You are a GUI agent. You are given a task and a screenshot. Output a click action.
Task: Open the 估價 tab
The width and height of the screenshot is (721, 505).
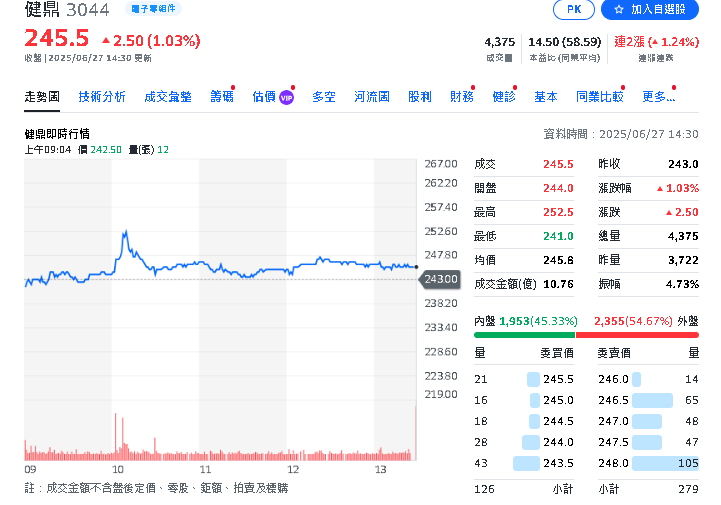coord(264,97)
